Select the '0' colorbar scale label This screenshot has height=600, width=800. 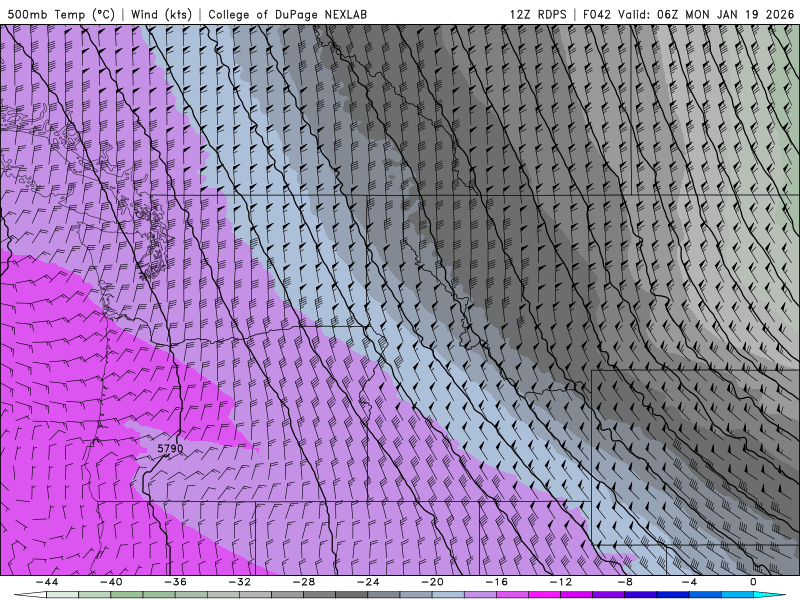tap(754, 582)
